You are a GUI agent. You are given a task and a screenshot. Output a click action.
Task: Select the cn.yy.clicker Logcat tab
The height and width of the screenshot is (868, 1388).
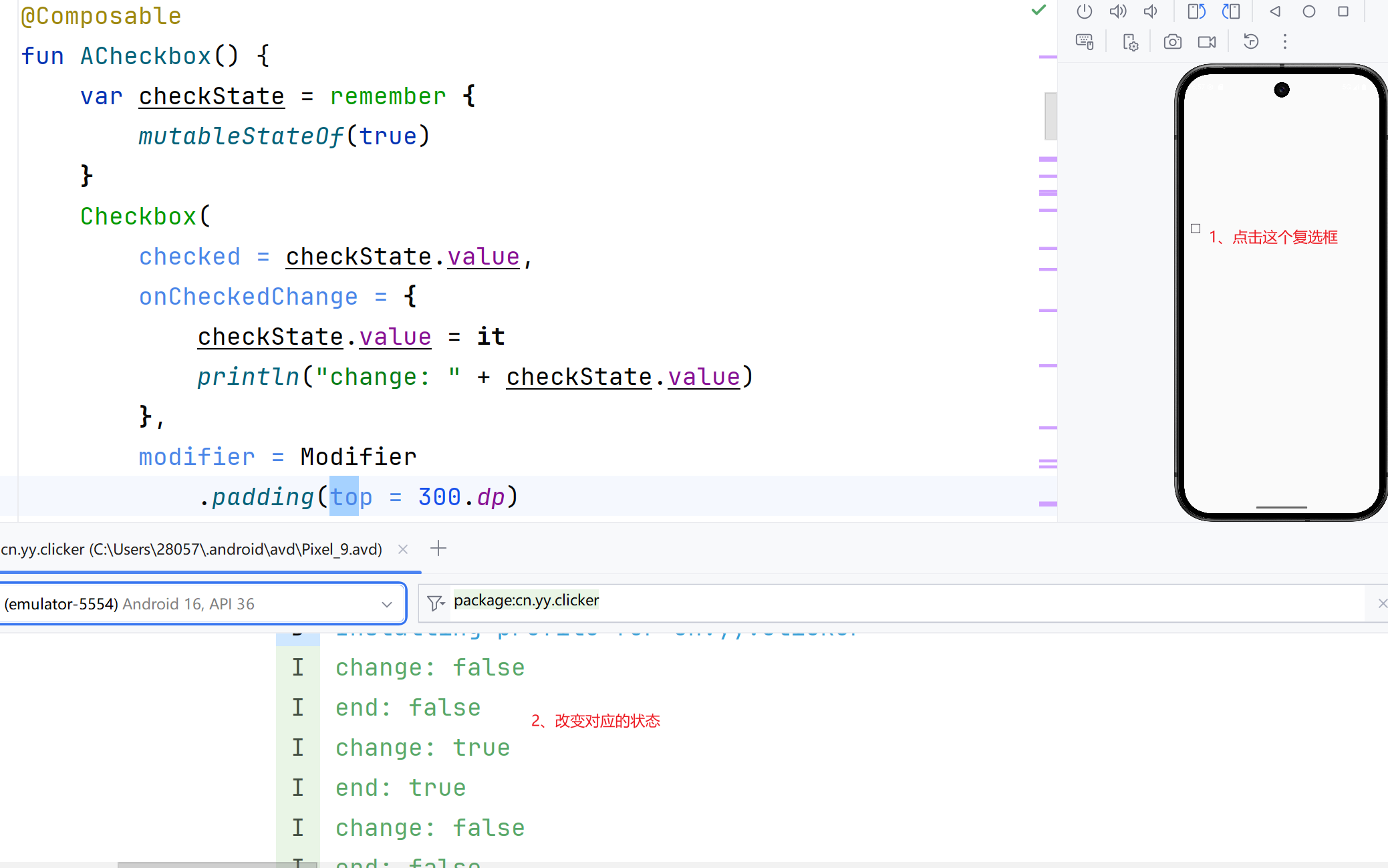pos(191,549)
